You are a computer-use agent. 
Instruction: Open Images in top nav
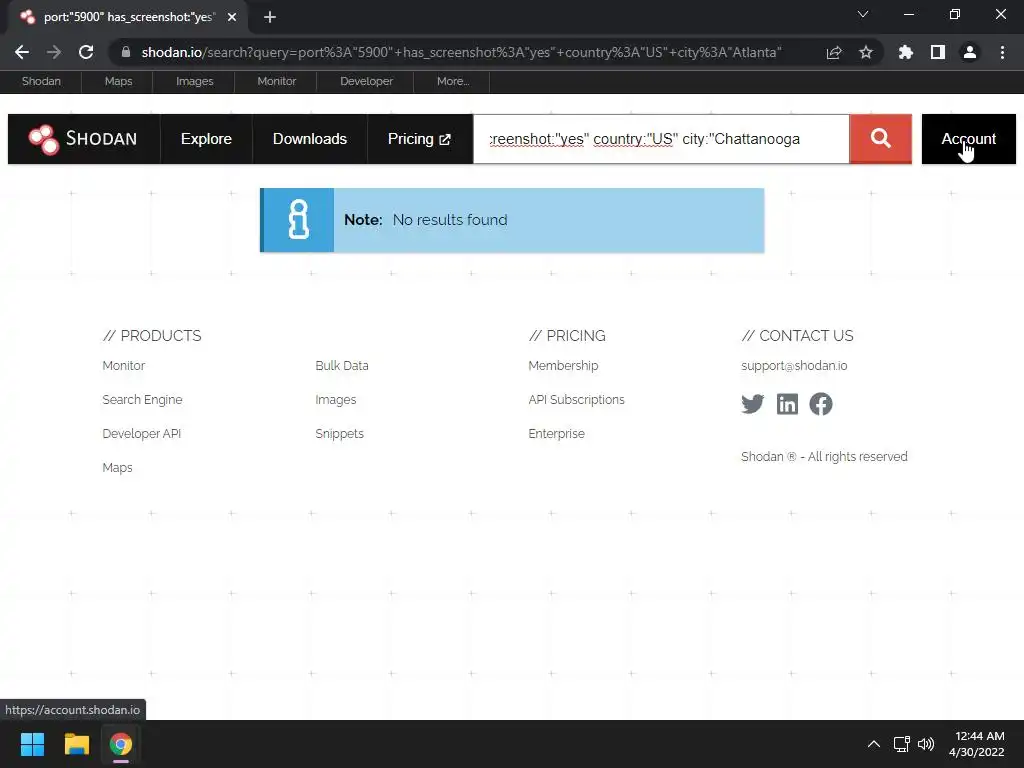click(x=195, y=81)
